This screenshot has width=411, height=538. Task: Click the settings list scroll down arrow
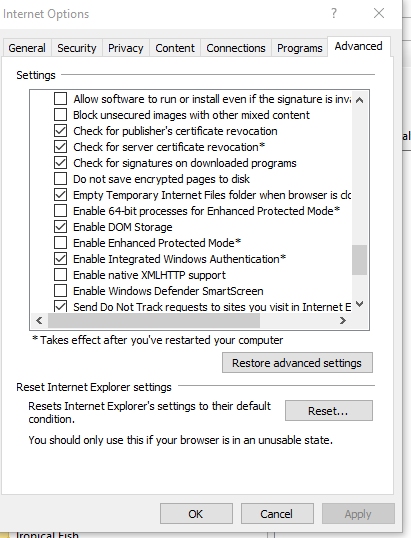point(360,304)
